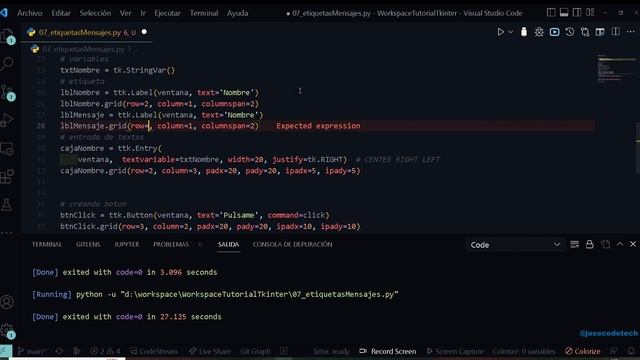The height and width of the screenshot is (360, 640).
Task: Switch to the SALIDA panel tab
Action: click(228, 244)
